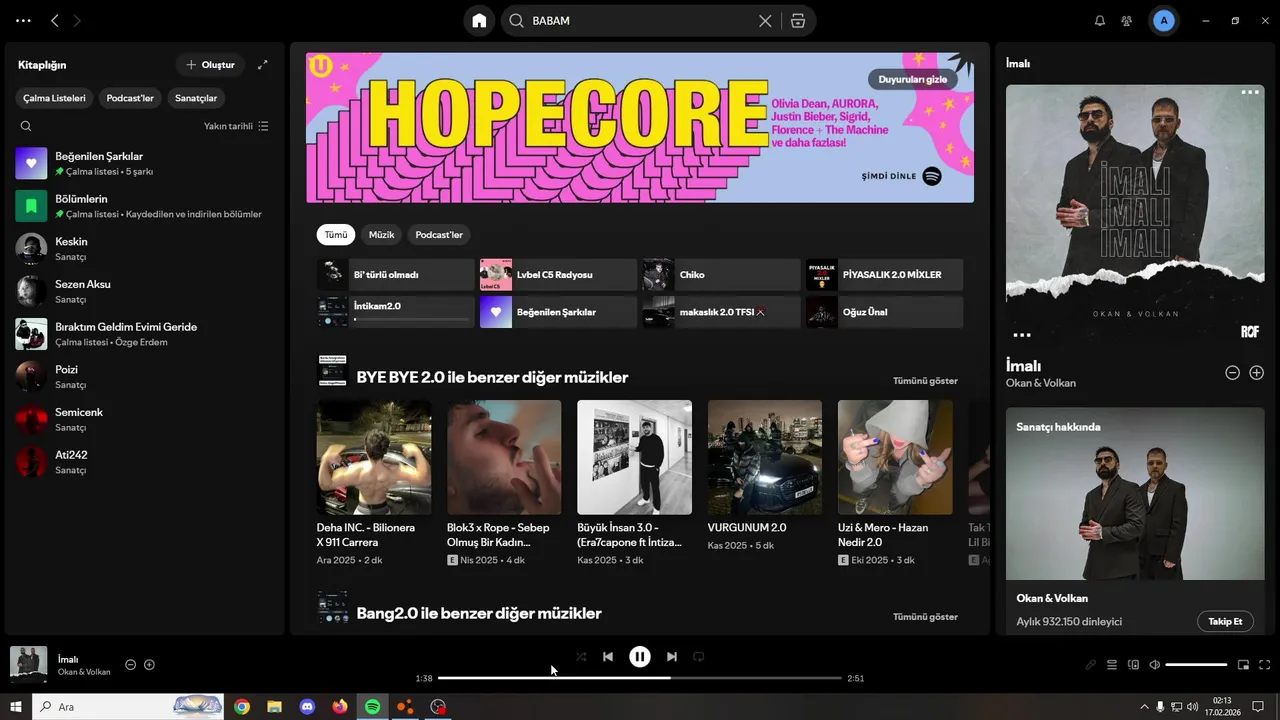The height and width of the screenshot is (720, 1280).
Task: Show all for Bang2.0 section
Action: click(925, 617)
